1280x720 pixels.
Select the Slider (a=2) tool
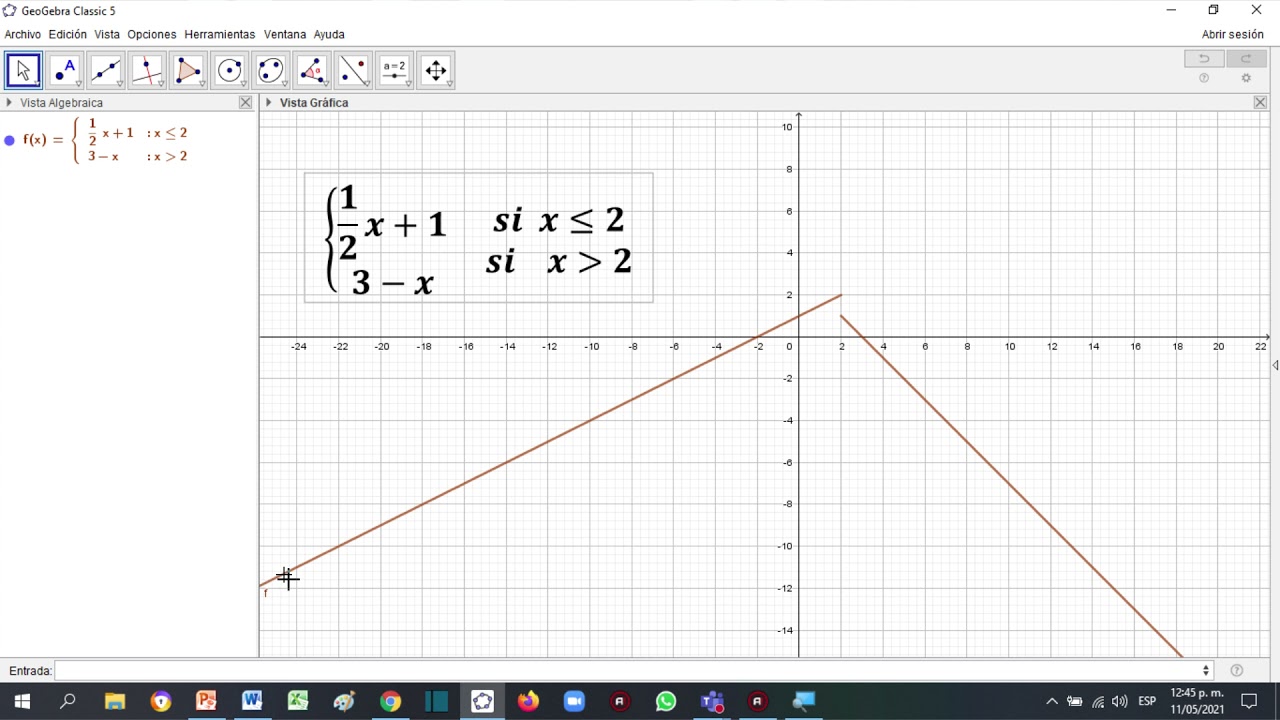395,70
